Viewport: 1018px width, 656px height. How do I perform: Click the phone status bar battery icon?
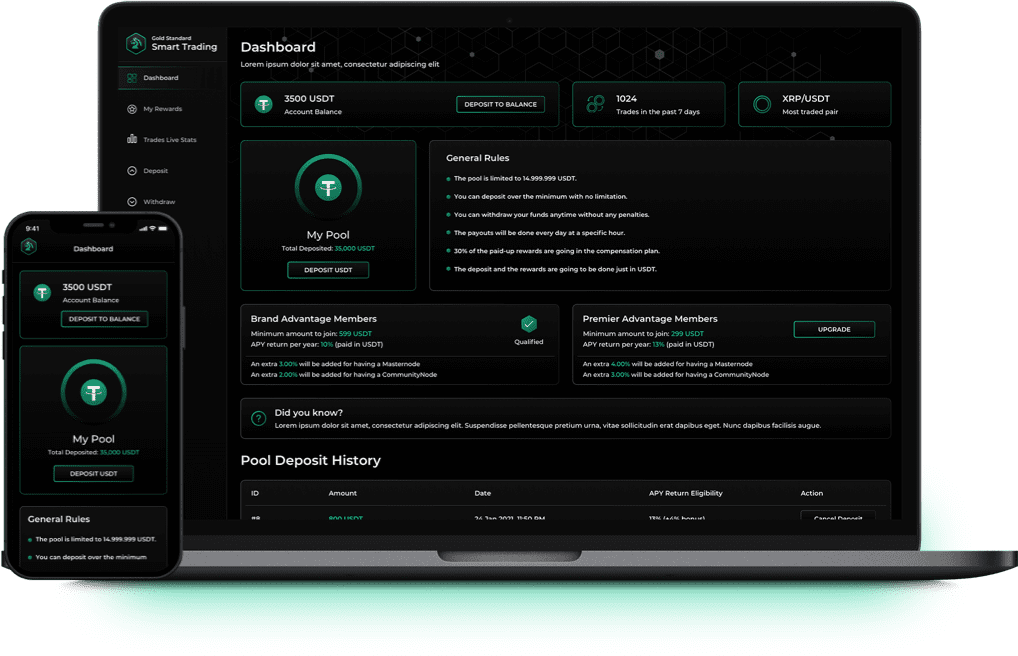(x=163, y=229)
